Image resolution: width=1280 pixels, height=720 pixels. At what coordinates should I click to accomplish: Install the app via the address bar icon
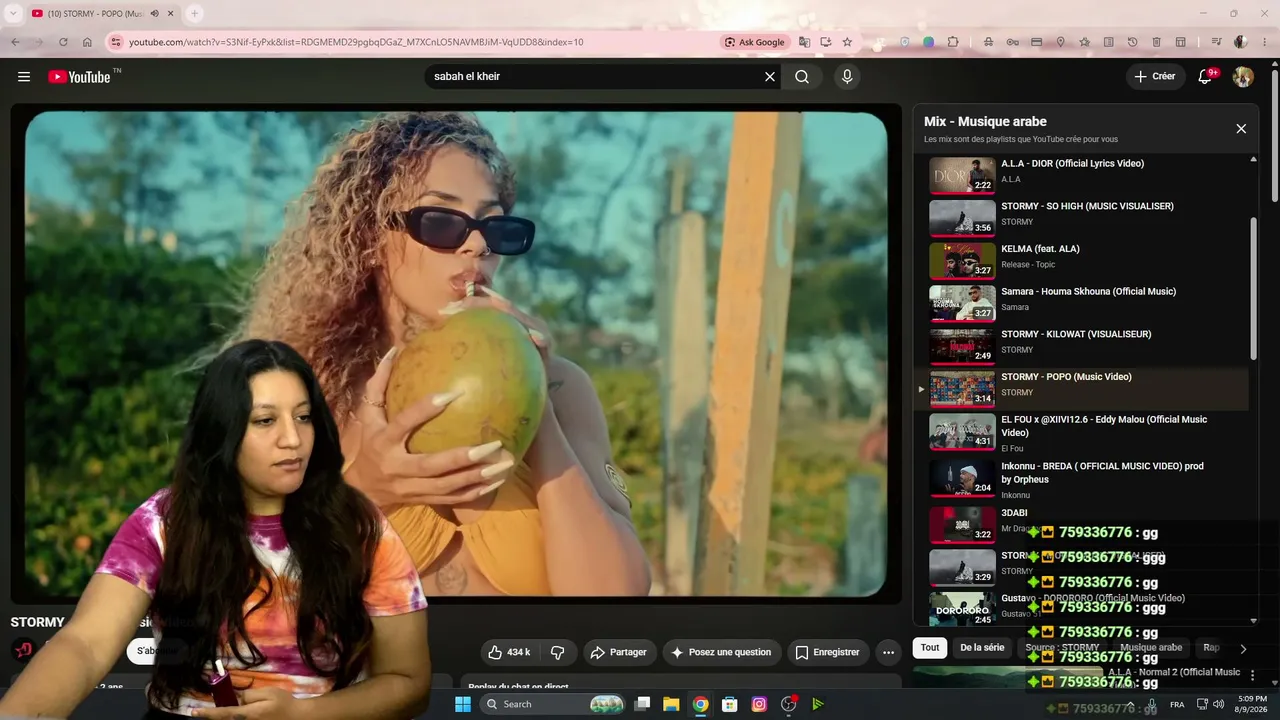click(826, 42)
